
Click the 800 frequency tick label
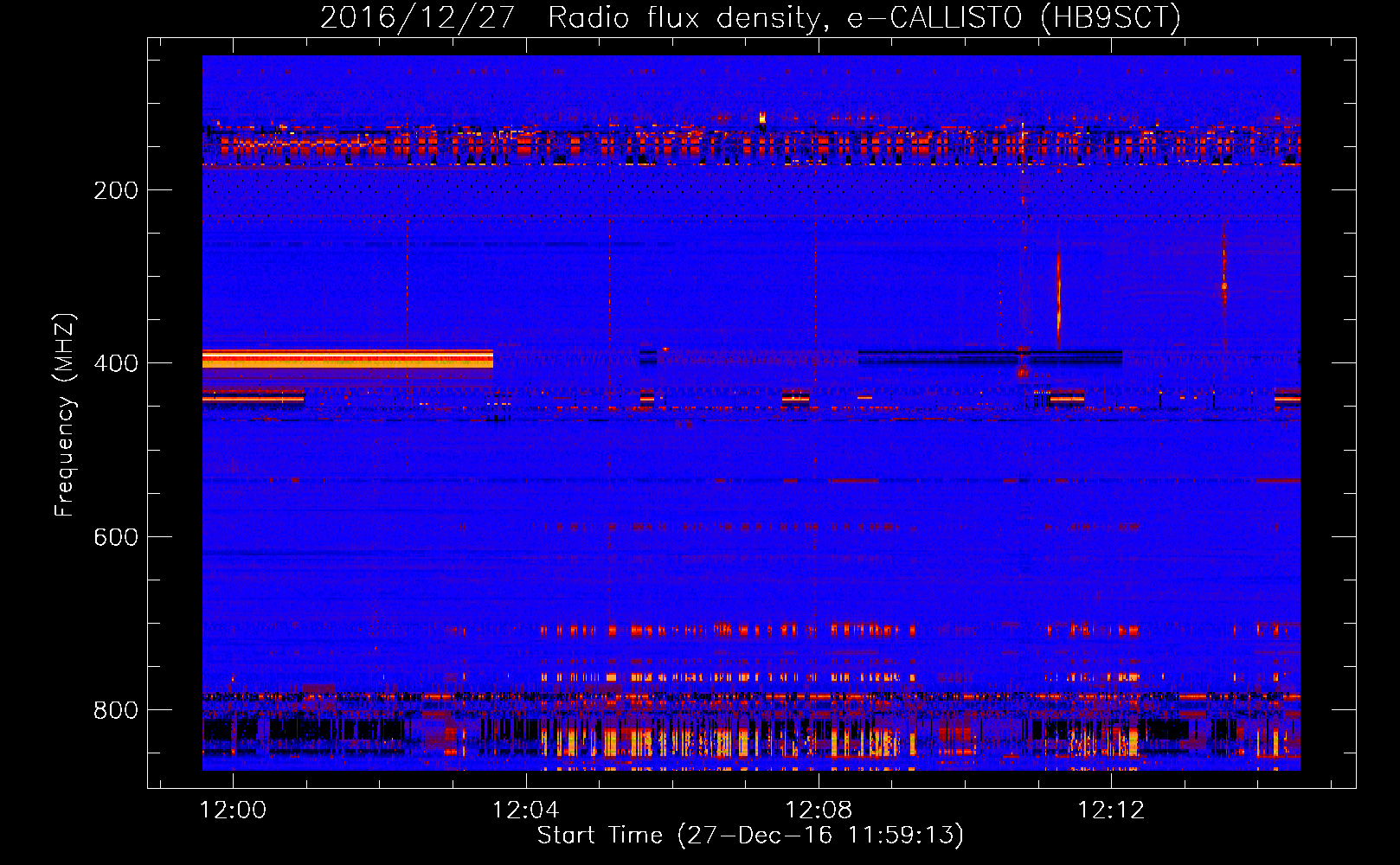[x=116, y=710]
